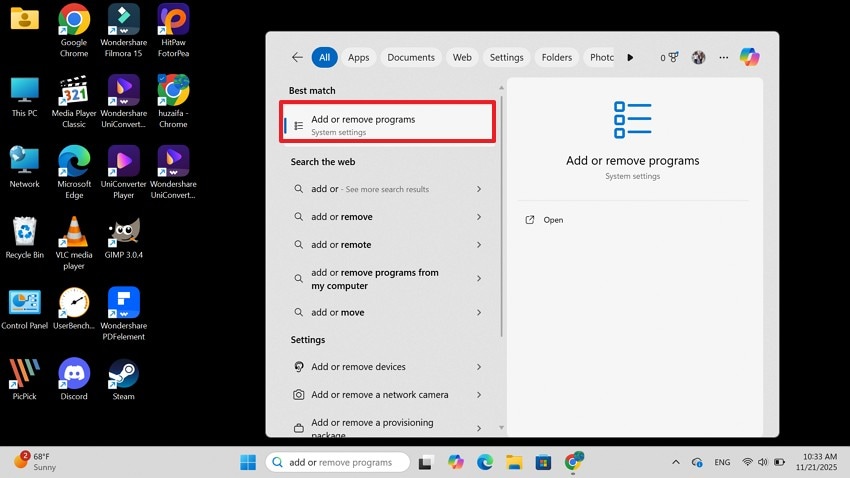The width and height of the screenshot is (850, 478).
Task: Open Add or remove programs best match
Action: [x=388, y=122]
